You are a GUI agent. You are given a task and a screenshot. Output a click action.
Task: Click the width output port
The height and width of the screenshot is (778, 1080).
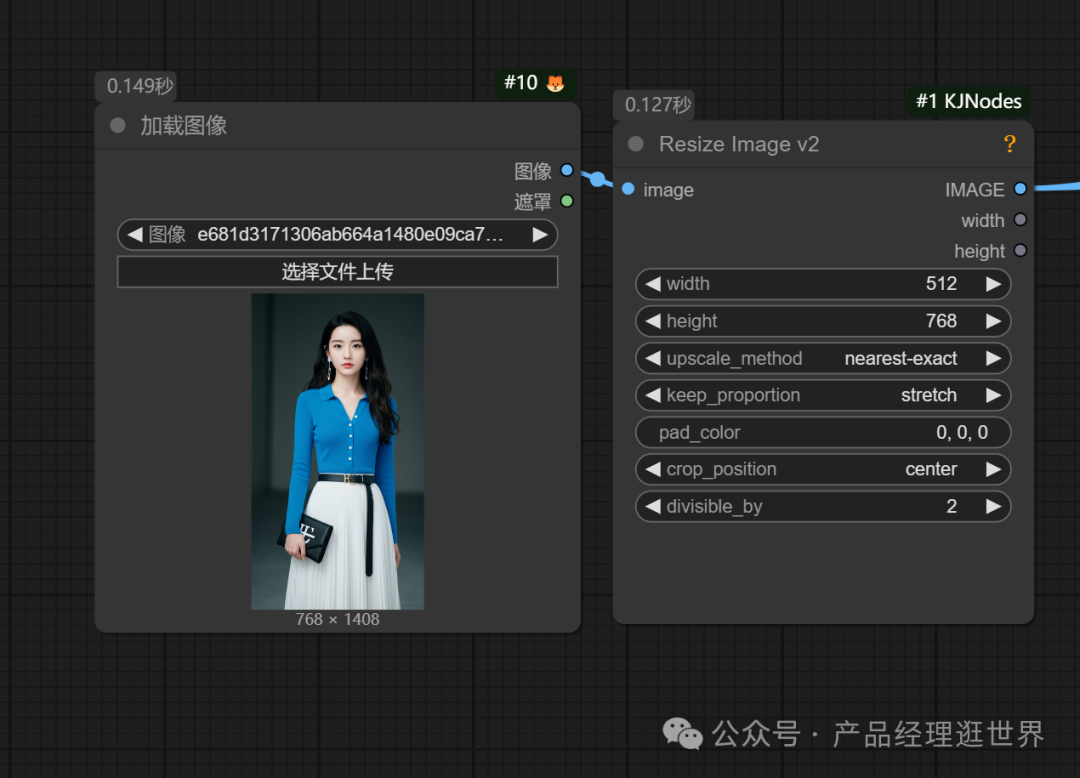pyautogui.click(x=1021, y=220)
